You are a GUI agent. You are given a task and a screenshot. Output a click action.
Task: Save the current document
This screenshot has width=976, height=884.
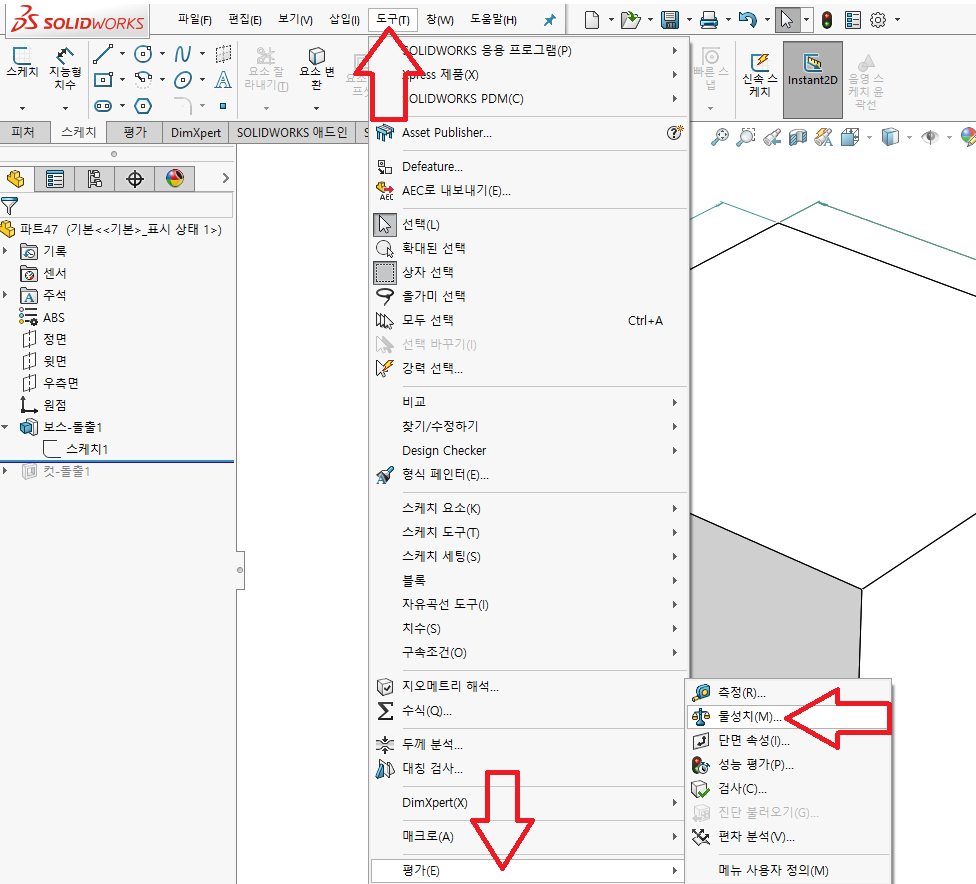(670, 20)
